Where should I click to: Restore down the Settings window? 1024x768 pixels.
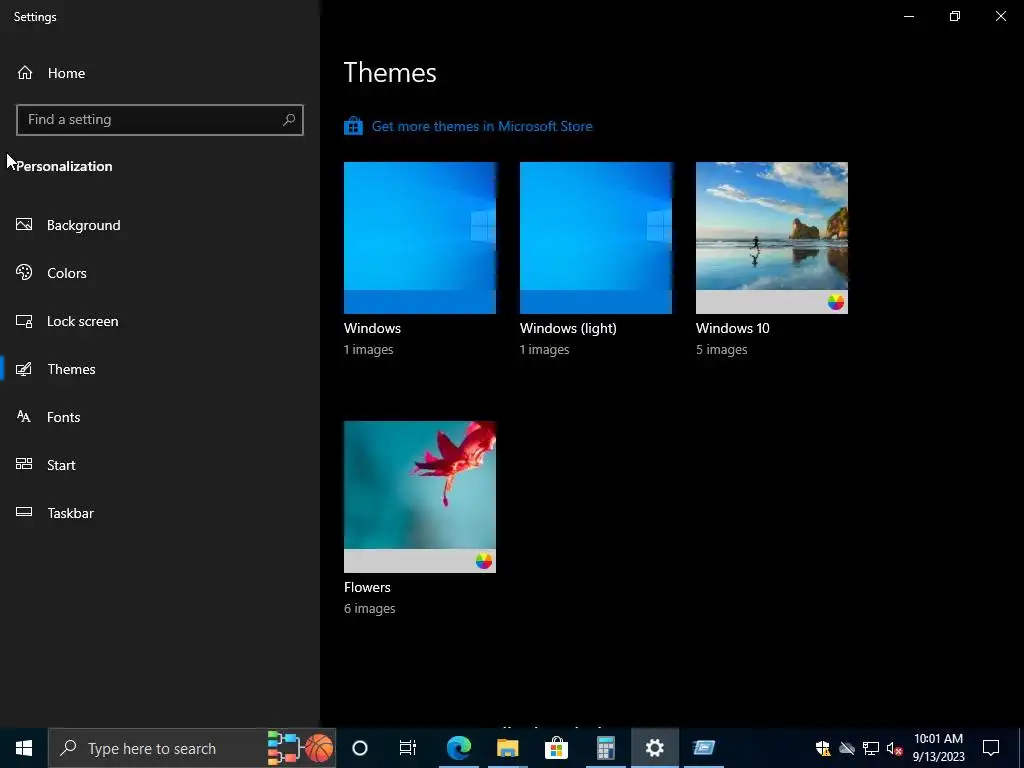pos(955,16)
